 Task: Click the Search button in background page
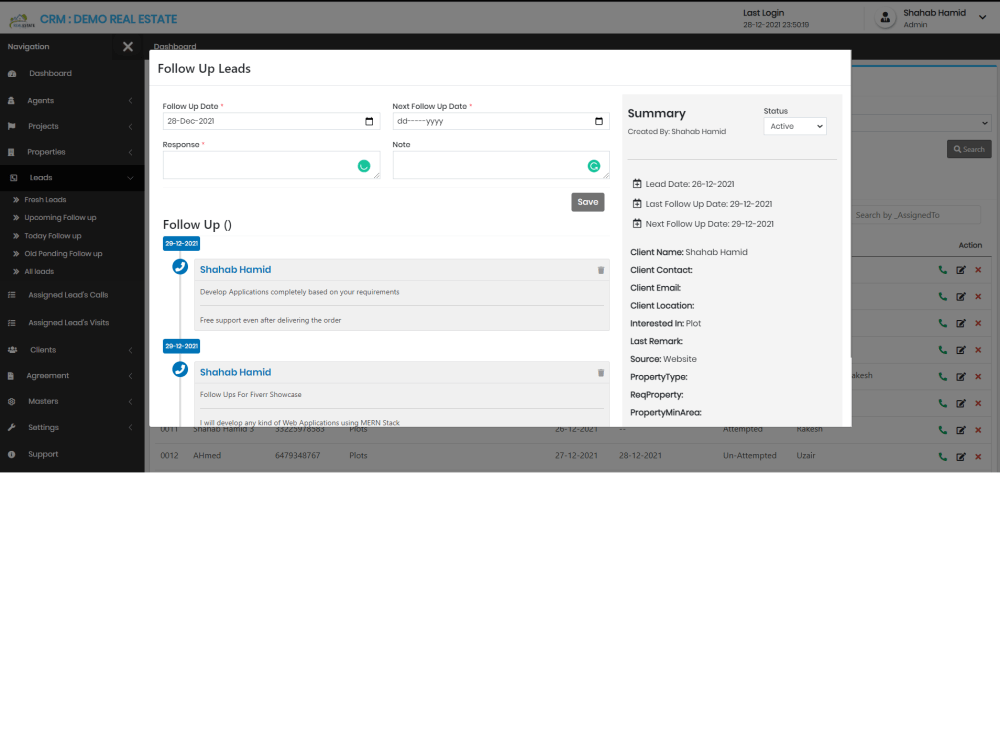pyautogui.click(x=969, y=149)
